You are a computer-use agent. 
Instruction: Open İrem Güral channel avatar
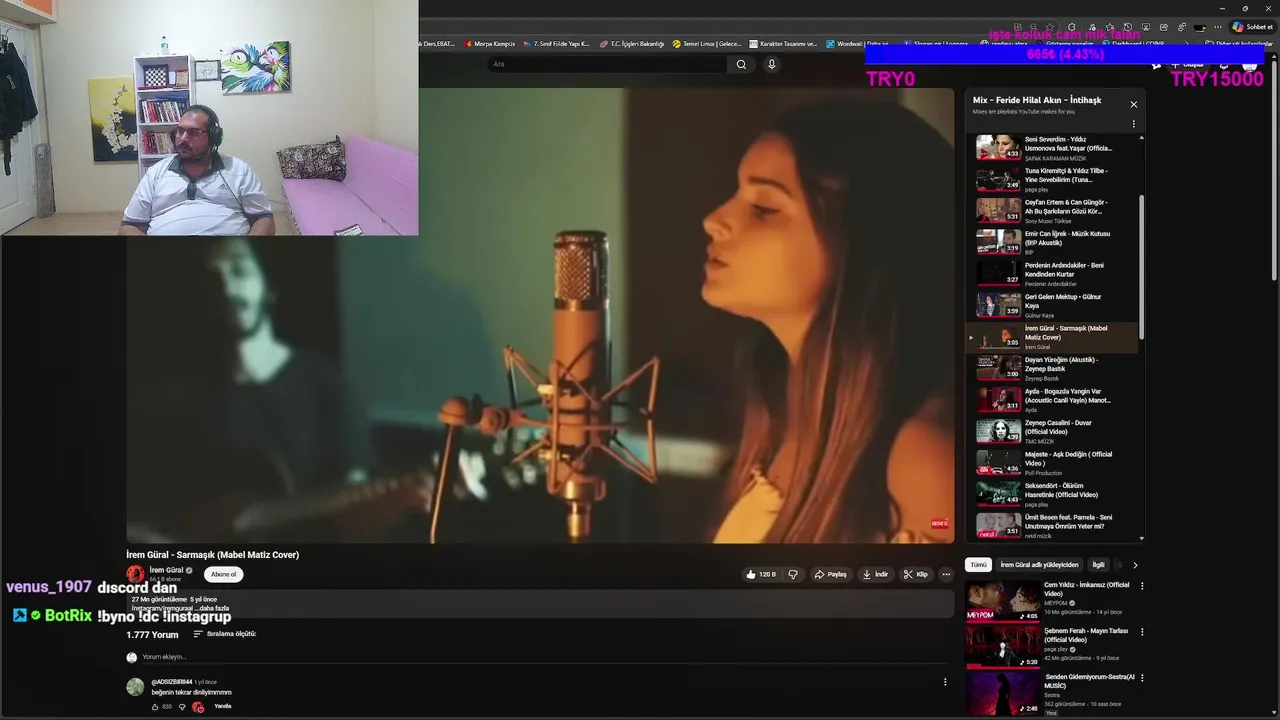tap(135, 574)
